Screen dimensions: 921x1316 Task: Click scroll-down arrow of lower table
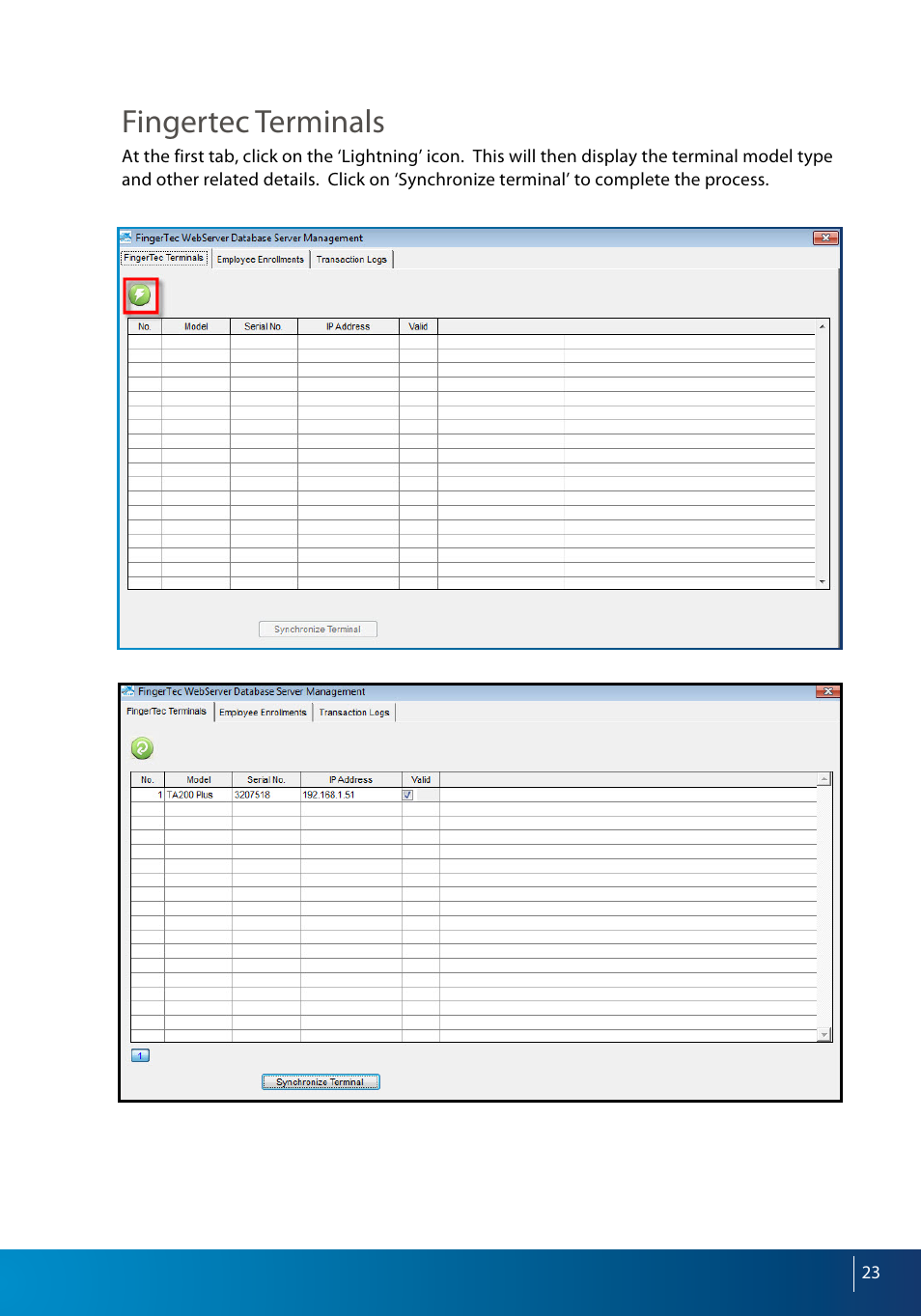pyautogui.click(x=824, y=1035)
